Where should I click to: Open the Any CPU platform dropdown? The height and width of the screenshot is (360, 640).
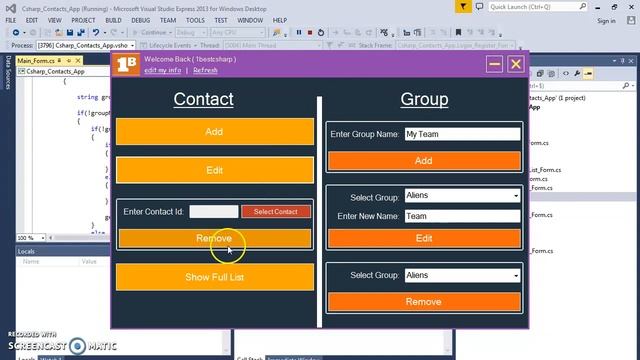click(262, 32)
